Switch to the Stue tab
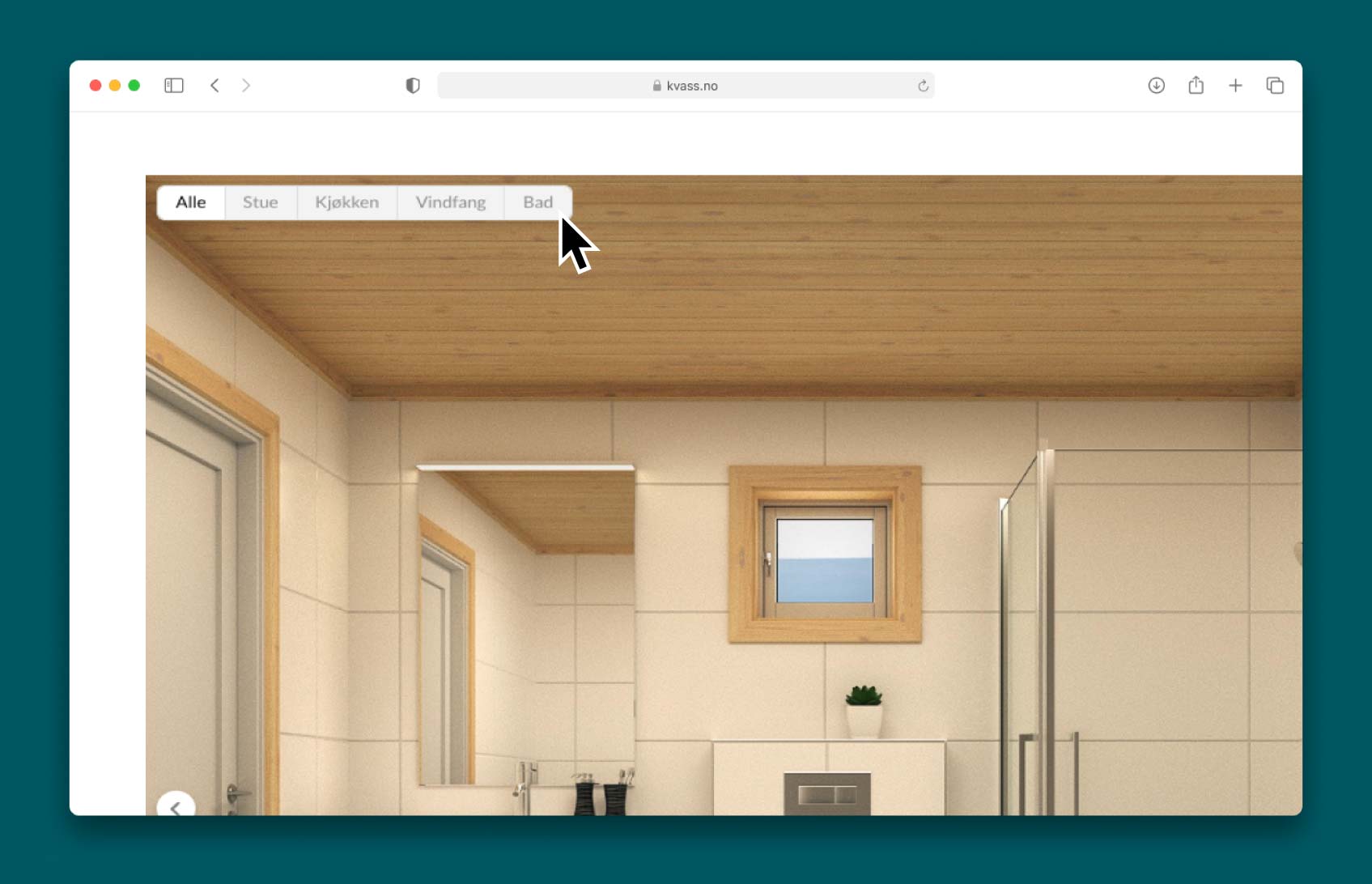Viewport: 1372px width, 884px height. [x=260, y=202]
